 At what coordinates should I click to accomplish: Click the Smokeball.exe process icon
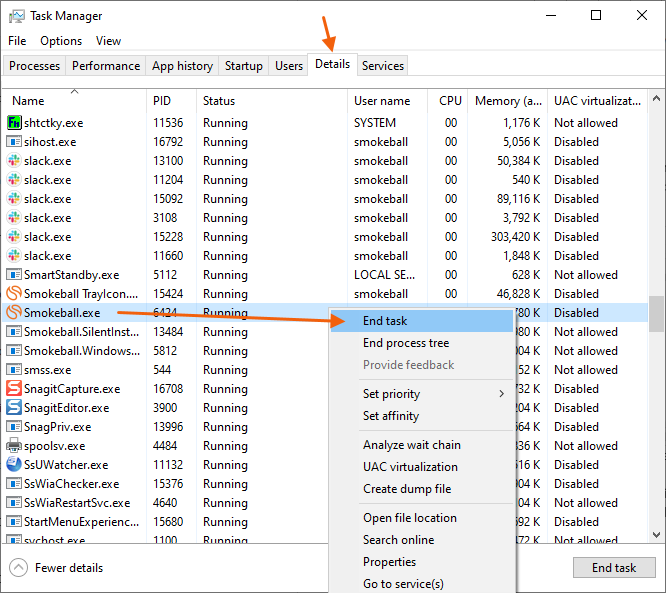pos(14,313)
